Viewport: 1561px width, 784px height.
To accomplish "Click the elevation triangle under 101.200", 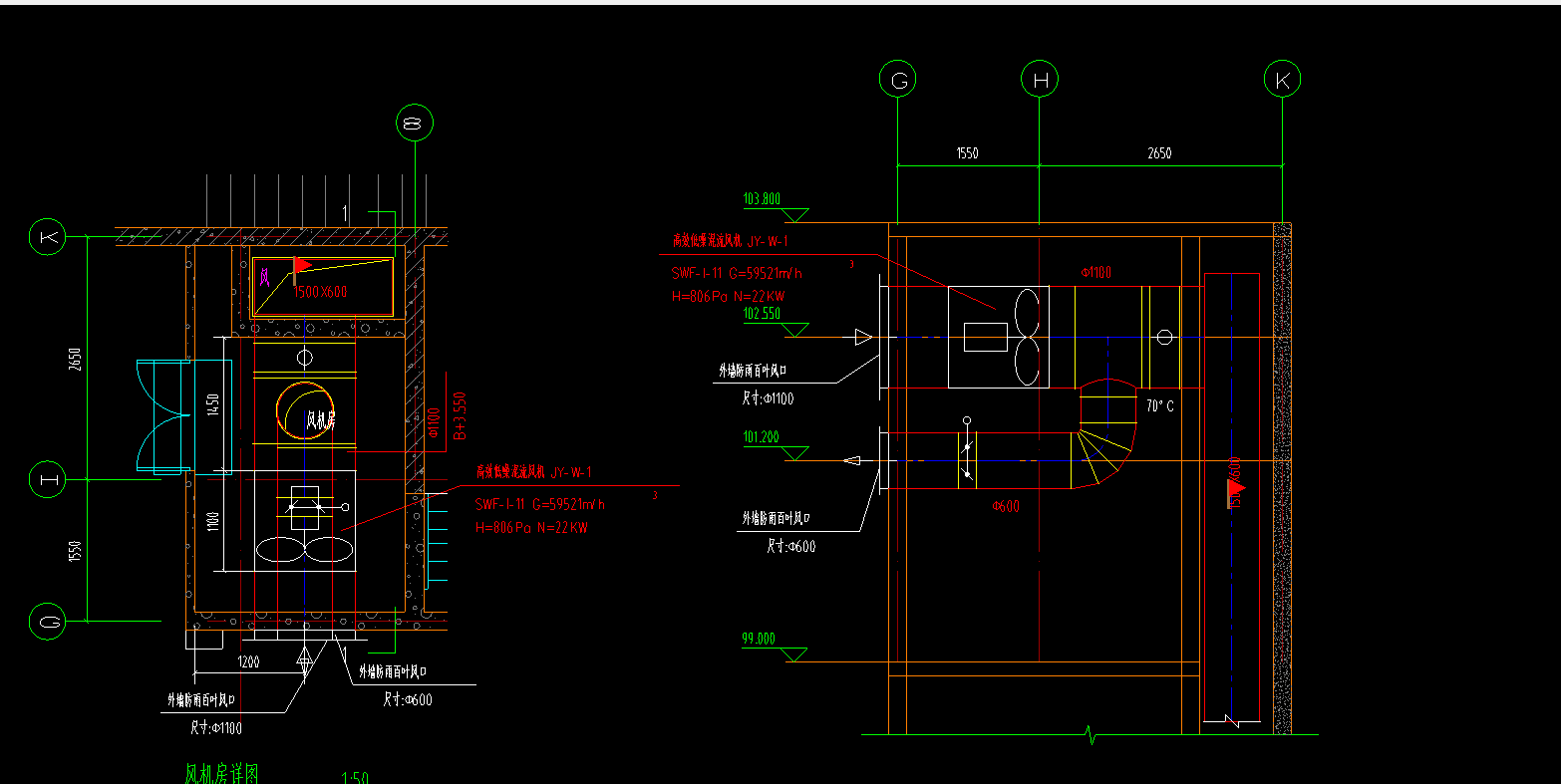I will pos(795,453).
